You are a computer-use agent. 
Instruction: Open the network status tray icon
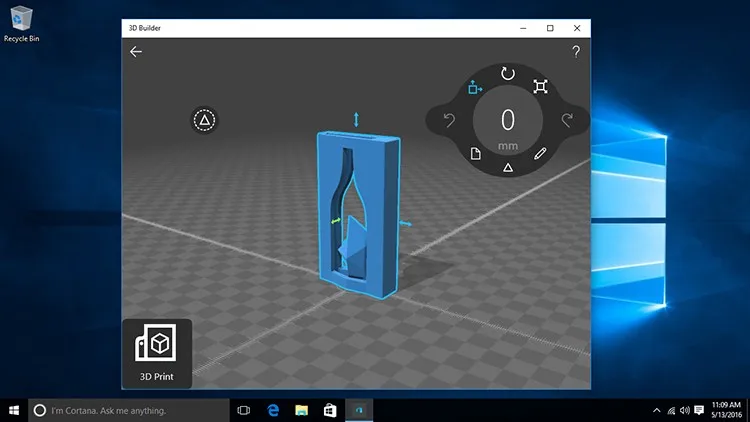671,411
